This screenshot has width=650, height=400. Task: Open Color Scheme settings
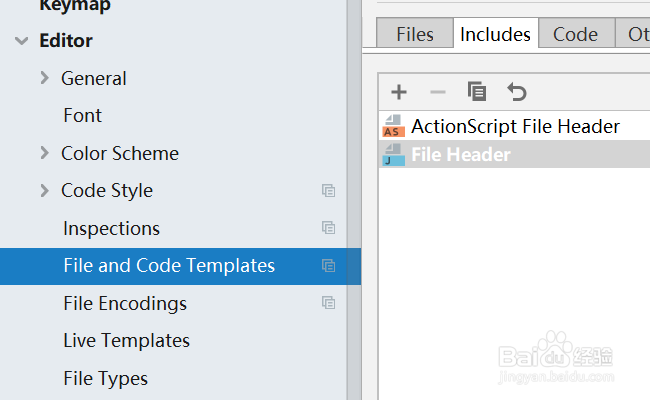tap(120, 153)
